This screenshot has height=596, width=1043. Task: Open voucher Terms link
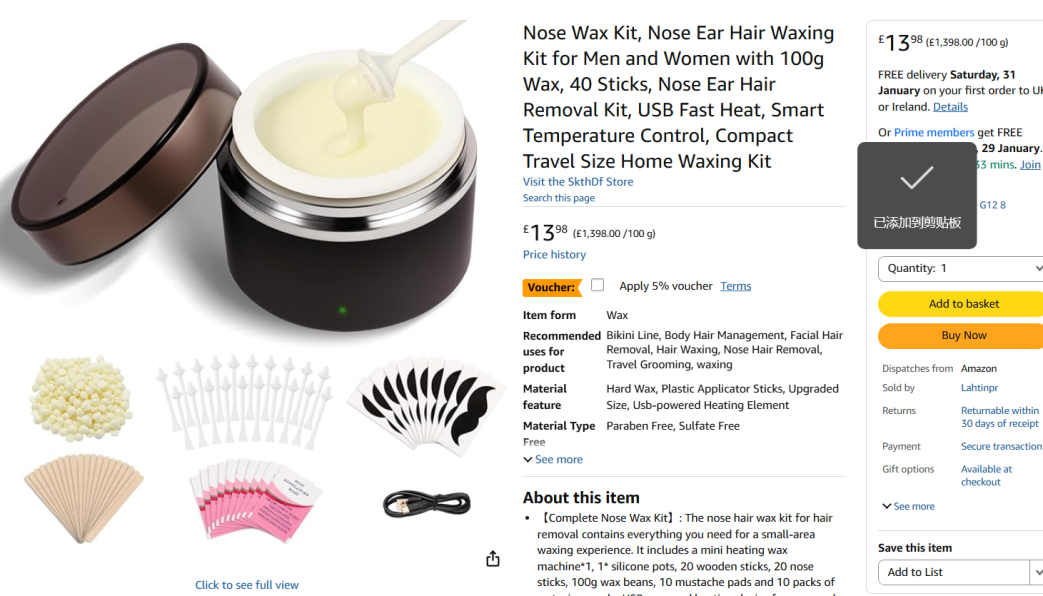point(736,286)
